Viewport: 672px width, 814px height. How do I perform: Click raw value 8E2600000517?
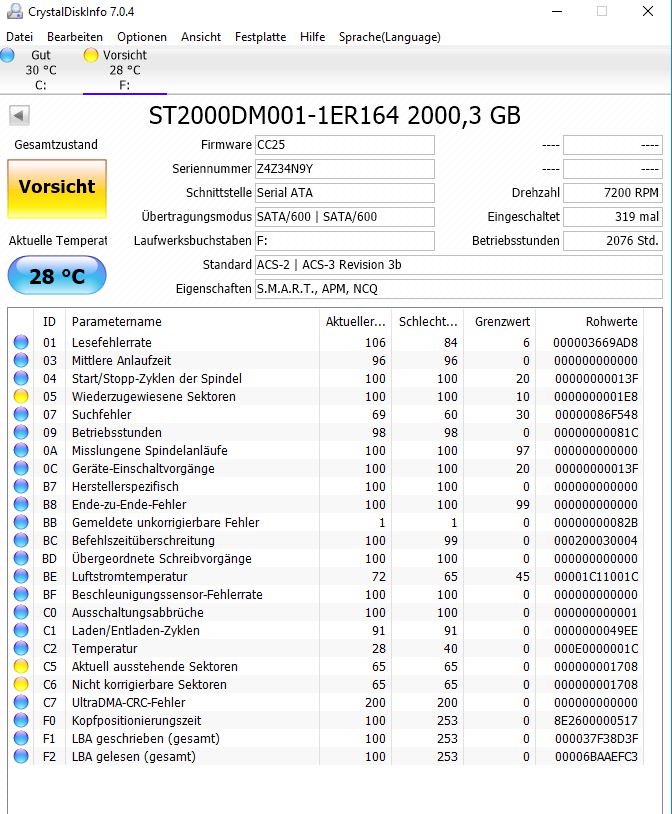pyautogui.click(x=596, y=721)
